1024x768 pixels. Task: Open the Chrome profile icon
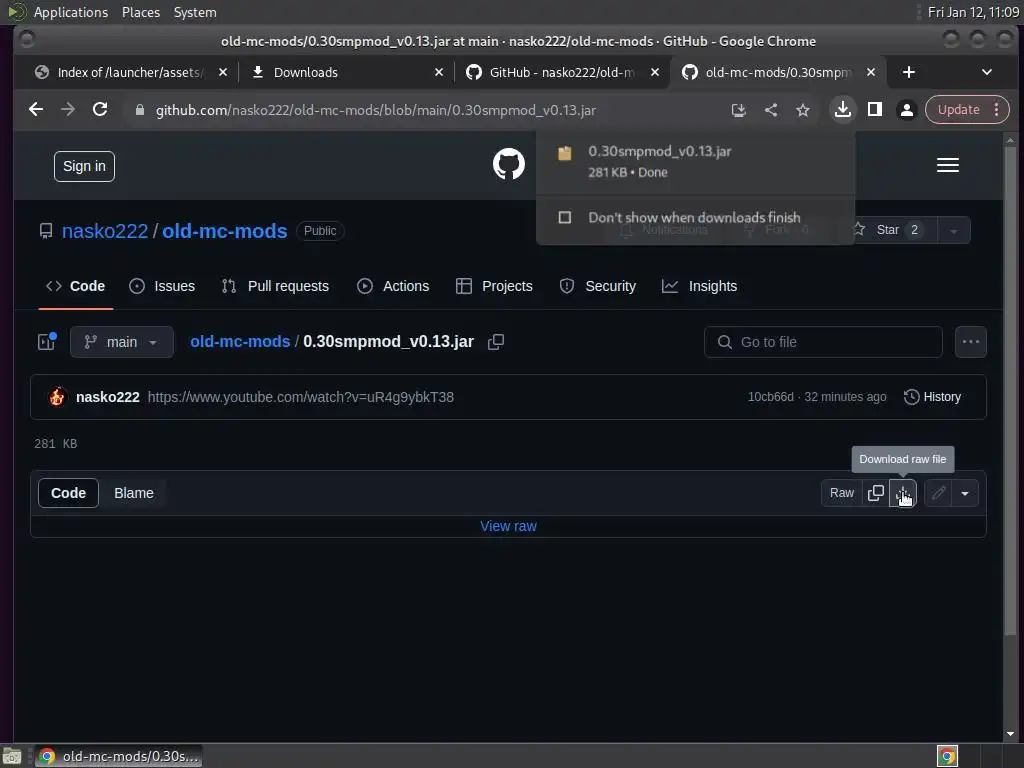(907, 110)
